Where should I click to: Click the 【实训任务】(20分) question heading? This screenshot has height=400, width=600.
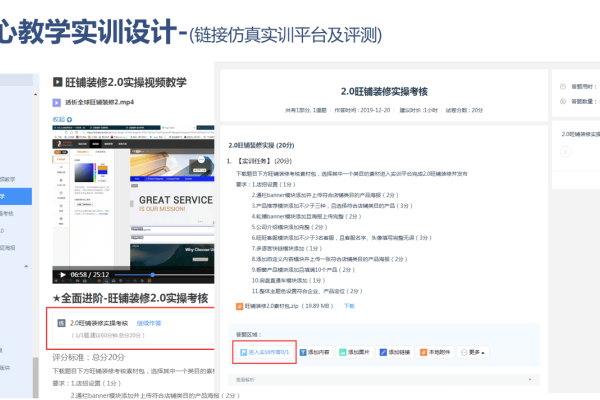coord(264,161)
